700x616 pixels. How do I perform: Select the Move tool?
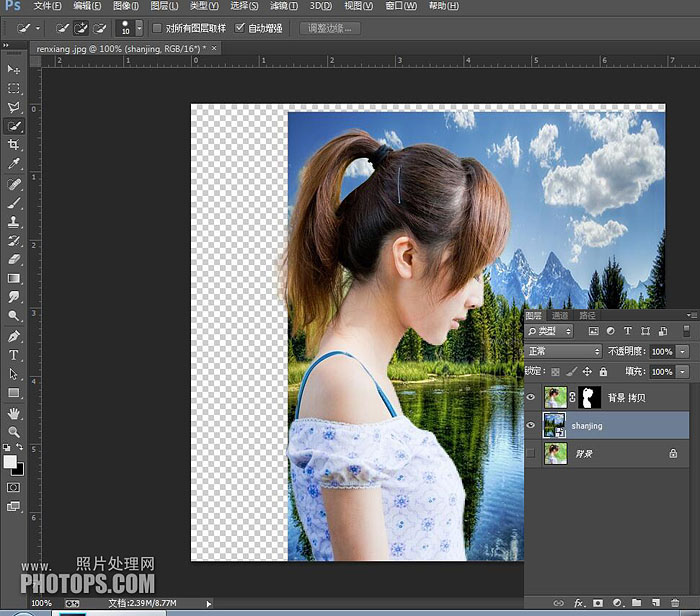(13, 69)
